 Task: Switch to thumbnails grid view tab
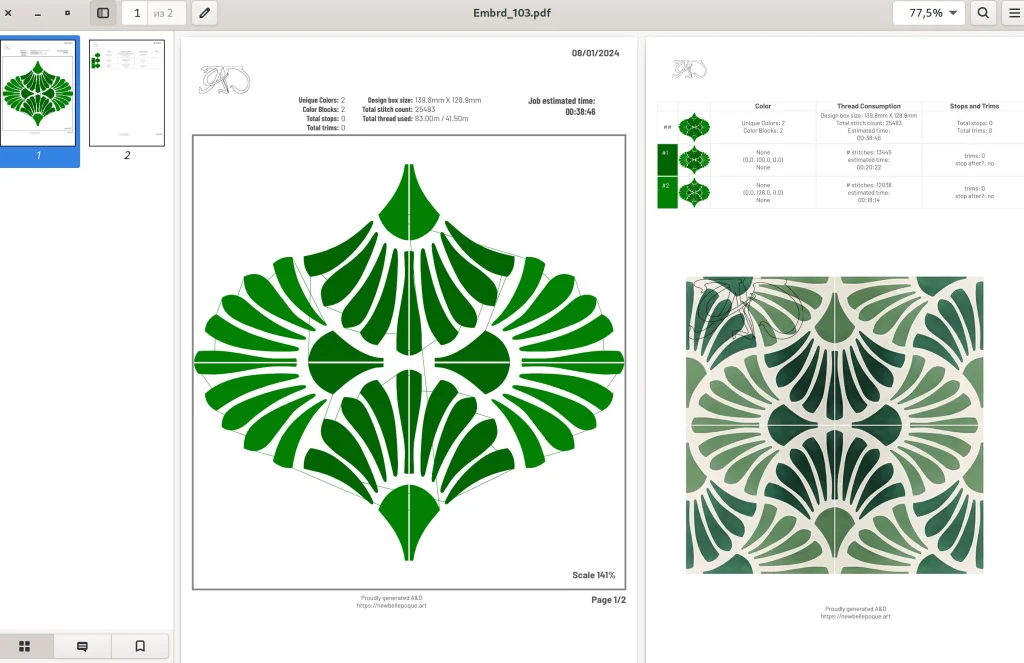(x=25, y=646)
